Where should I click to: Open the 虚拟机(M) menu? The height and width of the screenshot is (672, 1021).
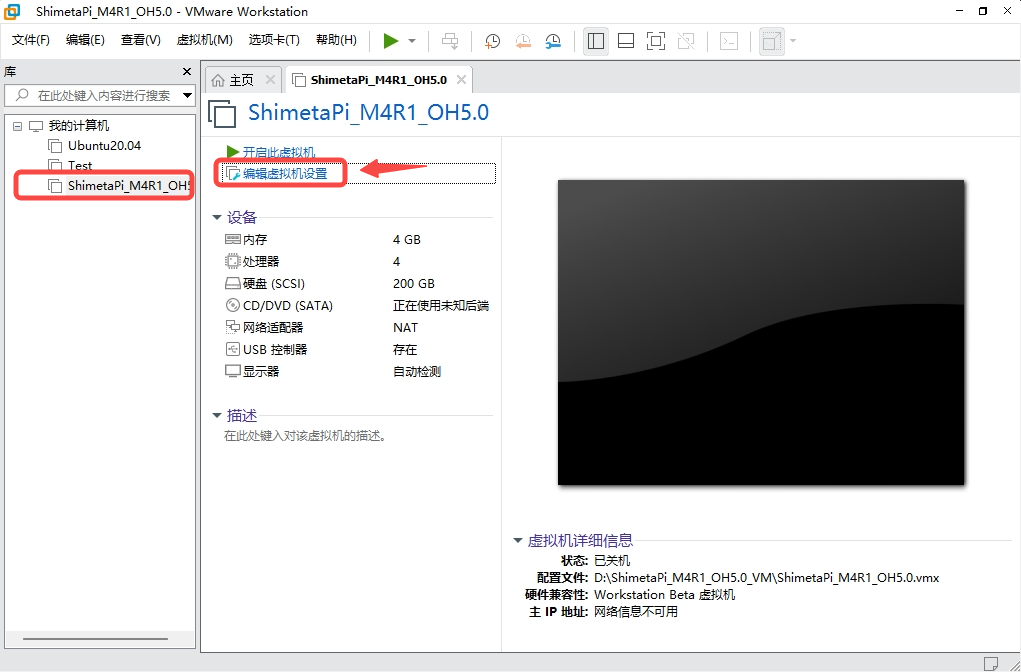(204, 40)
